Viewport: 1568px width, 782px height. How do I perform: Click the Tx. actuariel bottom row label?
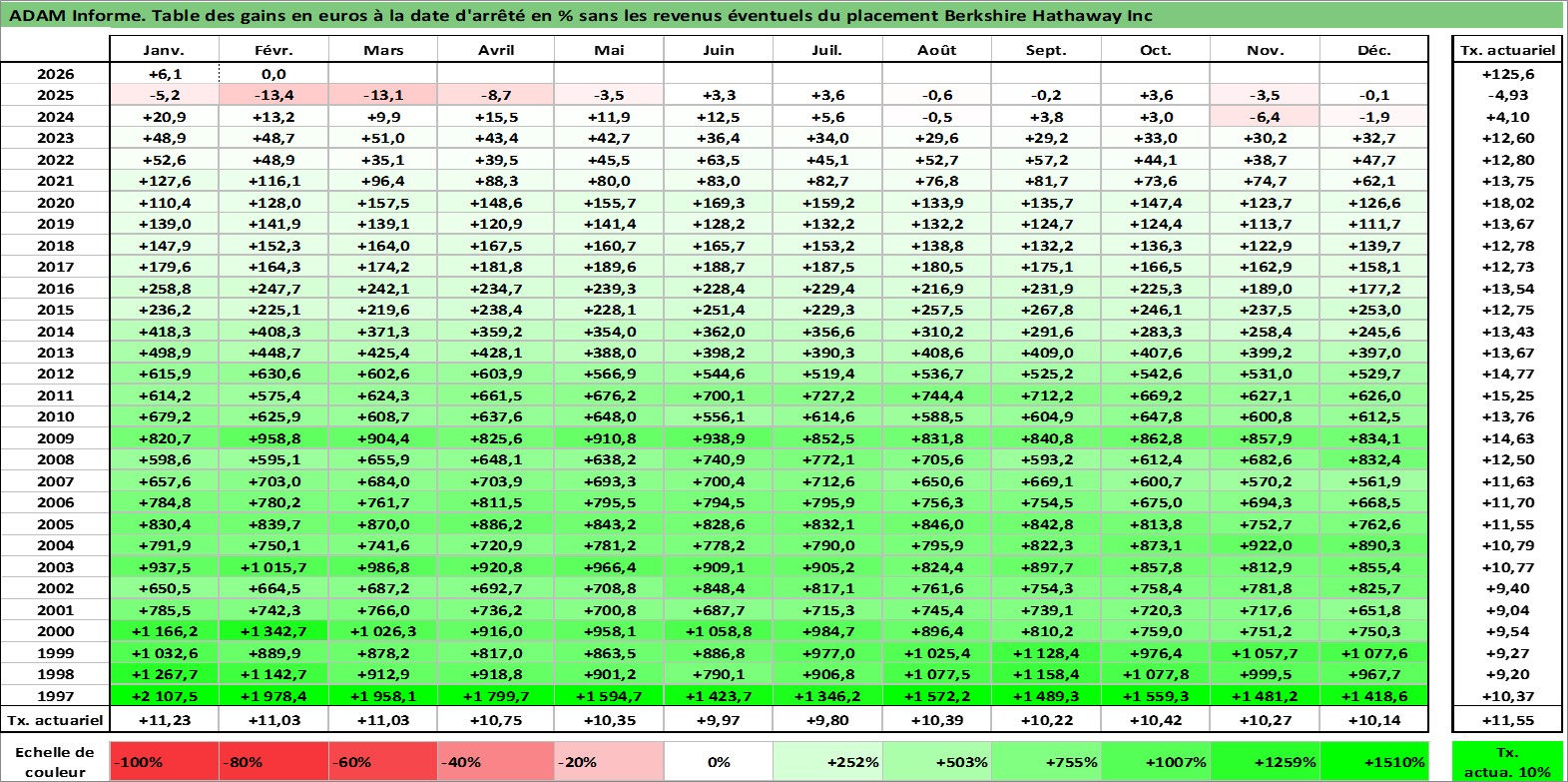coord(55,720)
